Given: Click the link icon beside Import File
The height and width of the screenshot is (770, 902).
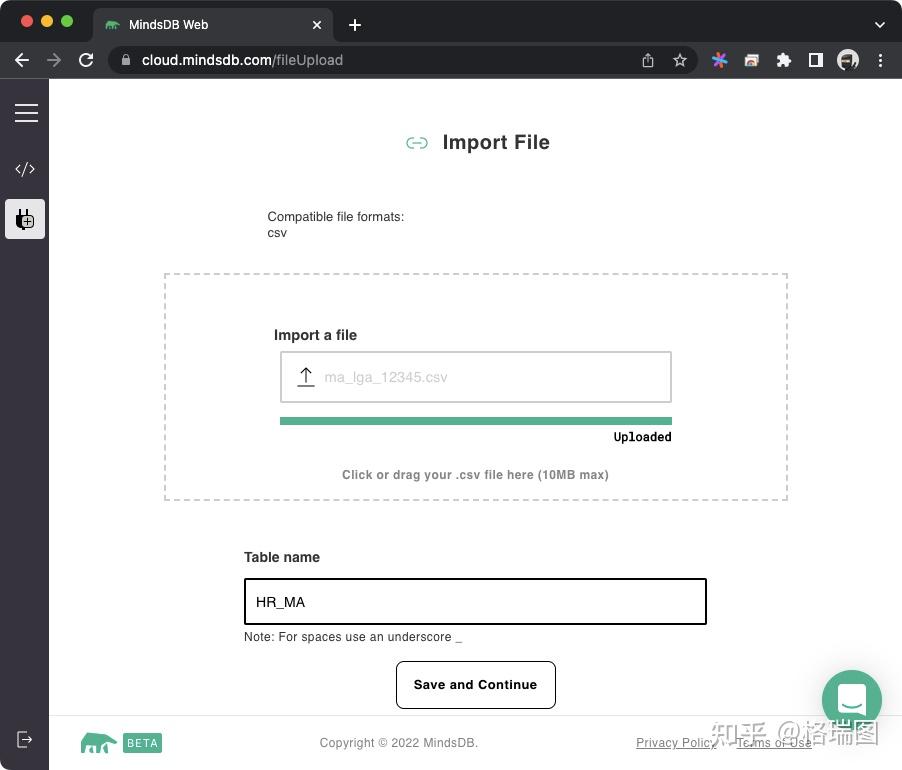Looking at the screenshot, I should (417, 143).
